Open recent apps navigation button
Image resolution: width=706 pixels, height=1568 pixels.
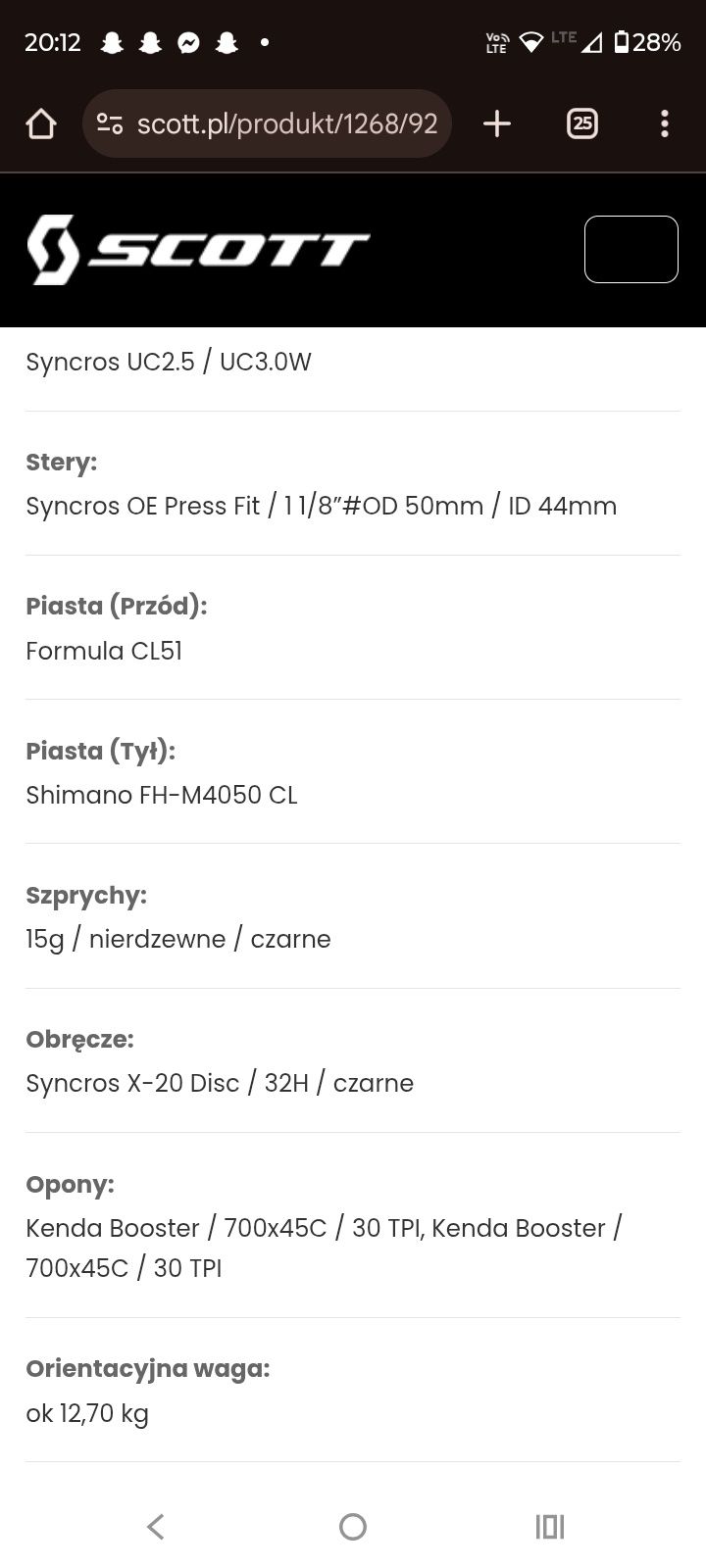click(x=550, y=1526)
